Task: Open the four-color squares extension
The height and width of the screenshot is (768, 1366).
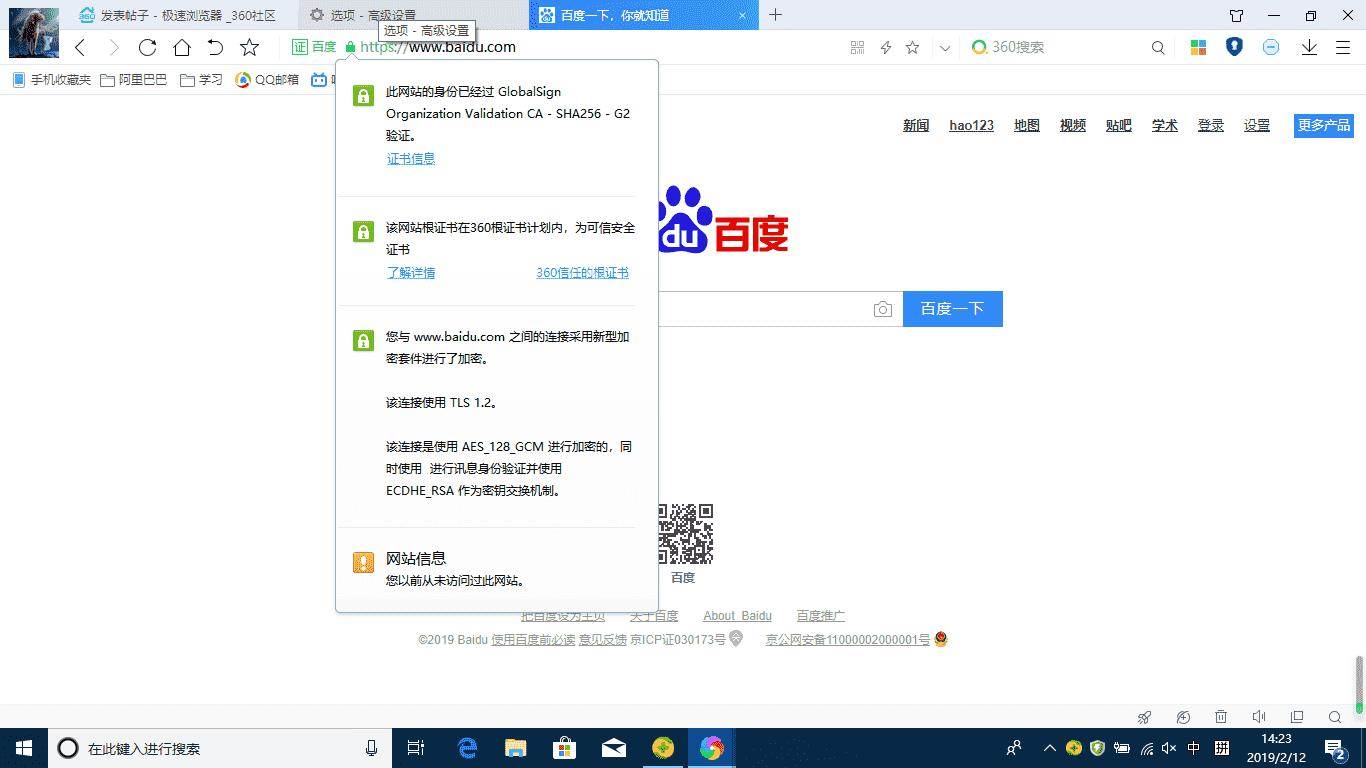Action: pyautogui.click(x=1198, y=47)
